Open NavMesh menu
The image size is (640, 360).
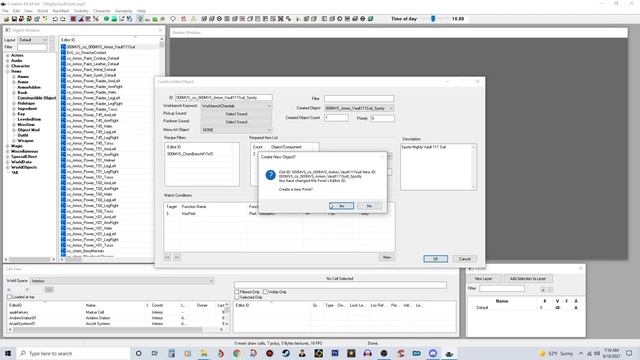pos(61,11)
